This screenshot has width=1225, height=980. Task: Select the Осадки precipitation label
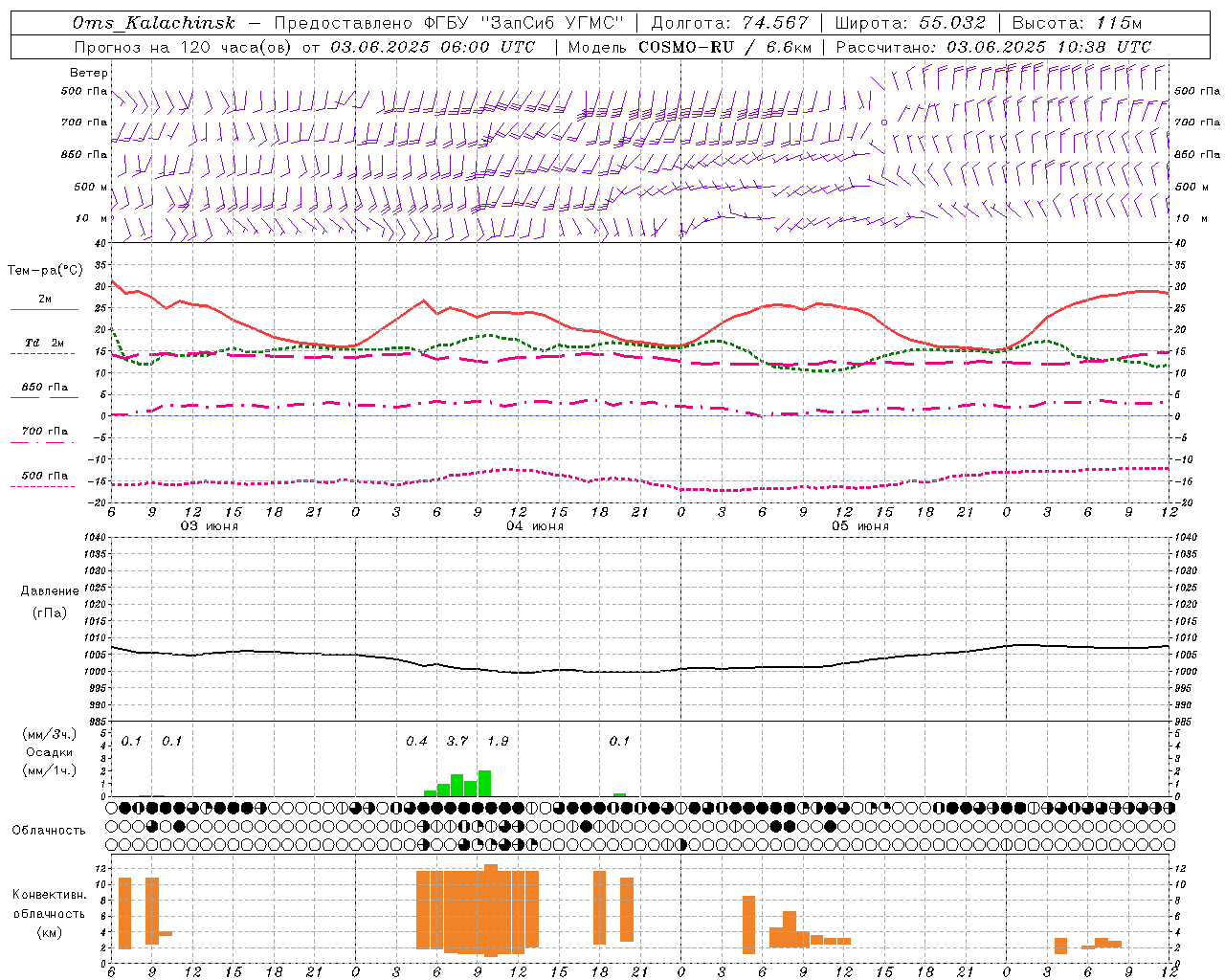click(50, 752)
